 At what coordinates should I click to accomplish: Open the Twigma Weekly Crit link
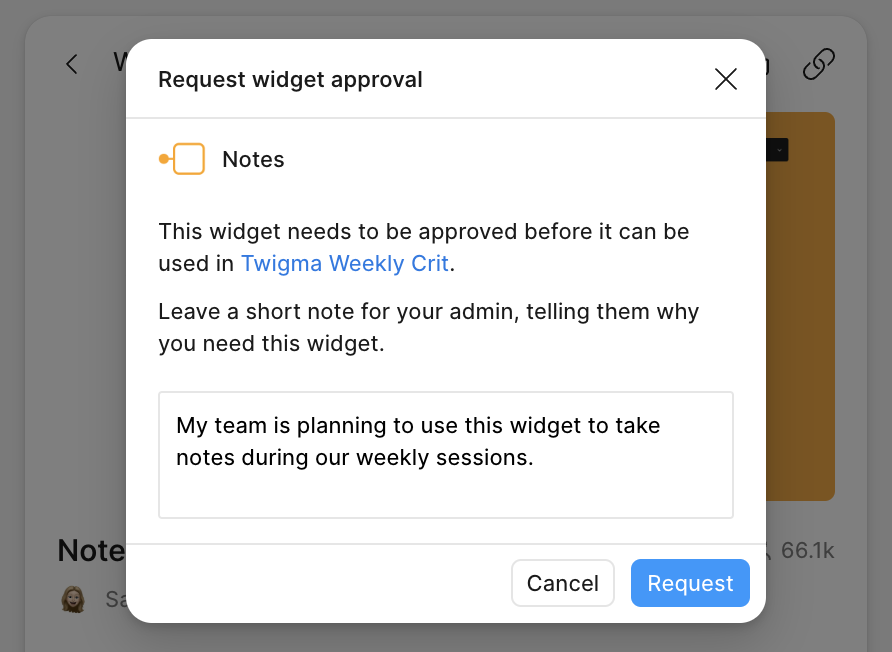(345, 263)
